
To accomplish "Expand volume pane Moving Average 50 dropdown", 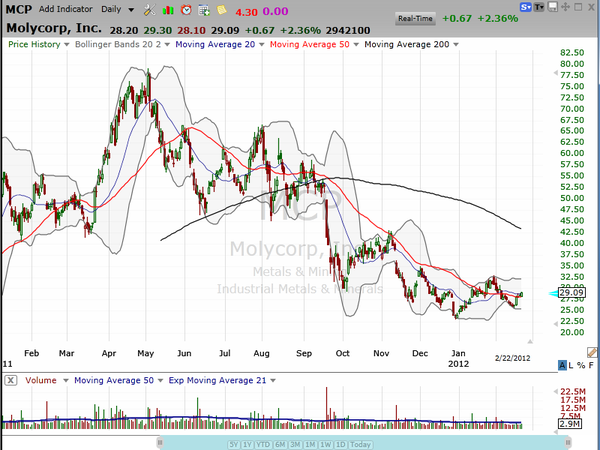I will tap(160, 381).
